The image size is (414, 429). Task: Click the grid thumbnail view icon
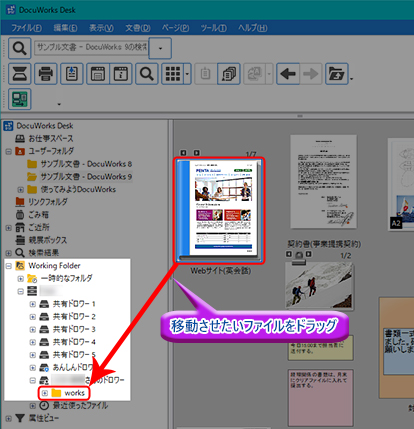pos(173,74)
